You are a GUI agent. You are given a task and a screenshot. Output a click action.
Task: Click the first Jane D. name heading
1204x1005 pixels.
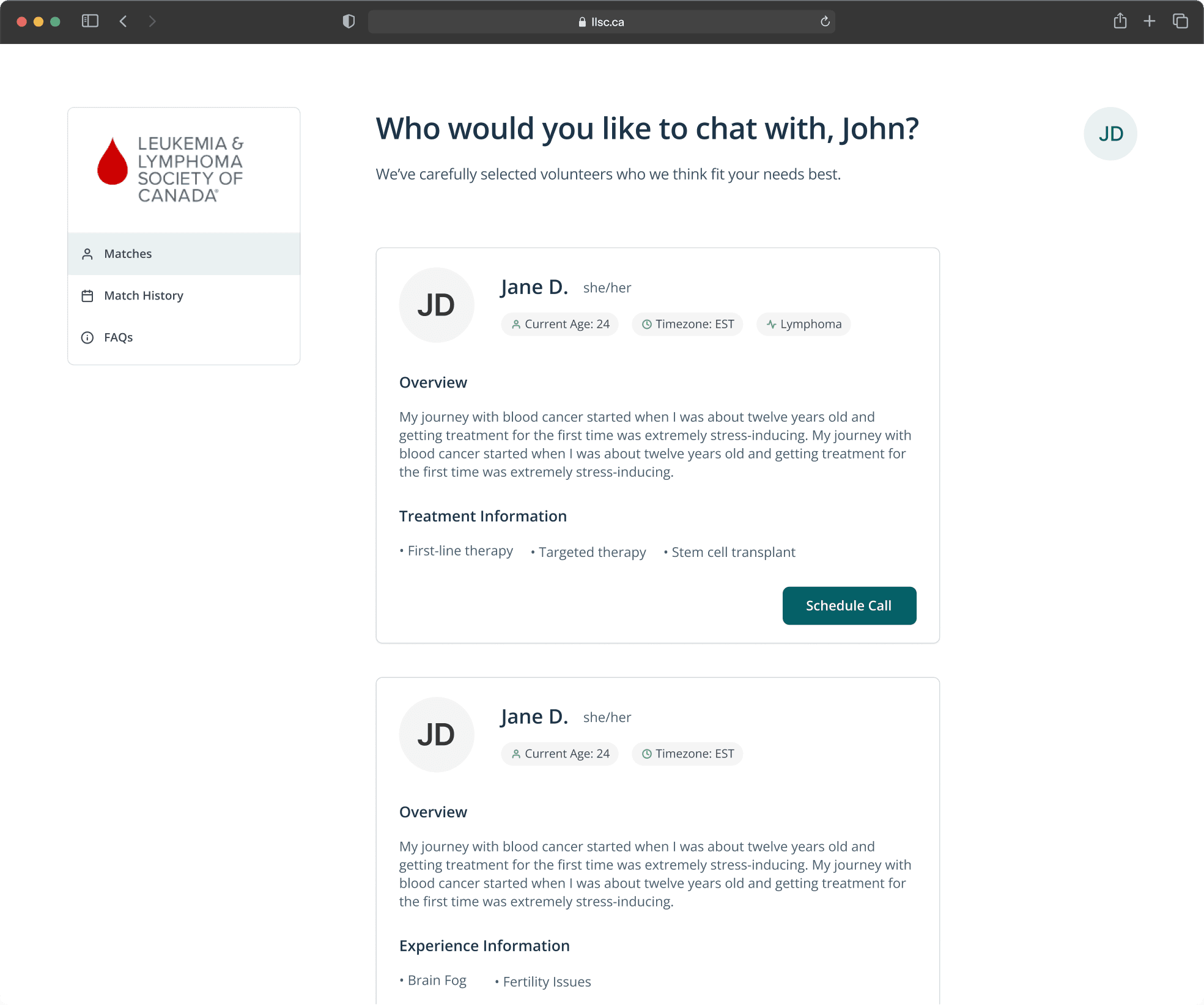(534, 287)
